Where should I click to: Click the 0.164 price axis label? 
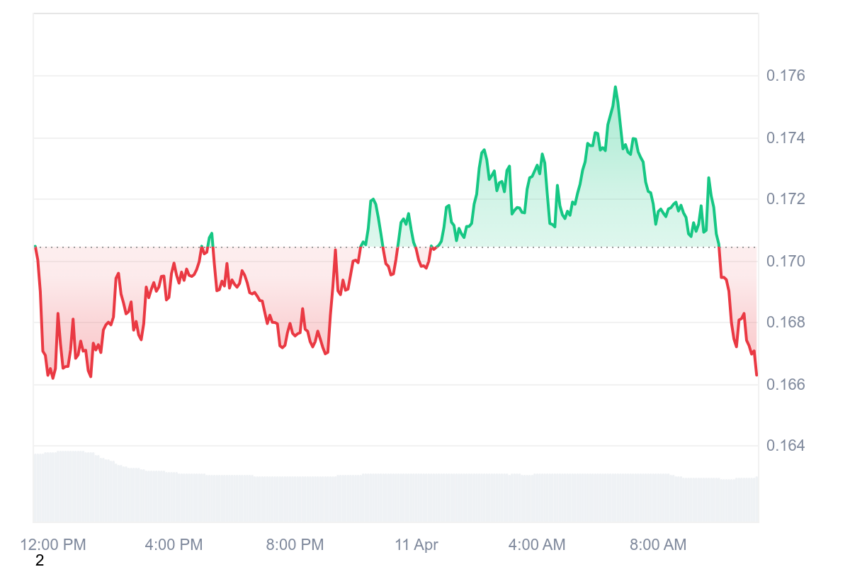785,446
